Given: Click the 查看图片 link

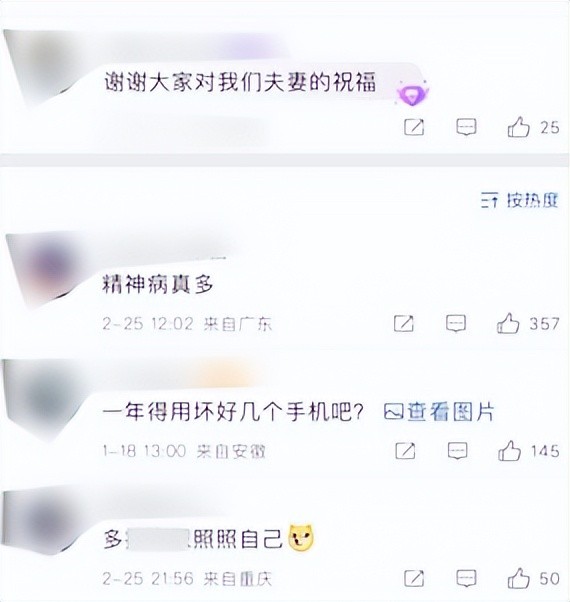Looking at the screenshot, I should (439, 412).
